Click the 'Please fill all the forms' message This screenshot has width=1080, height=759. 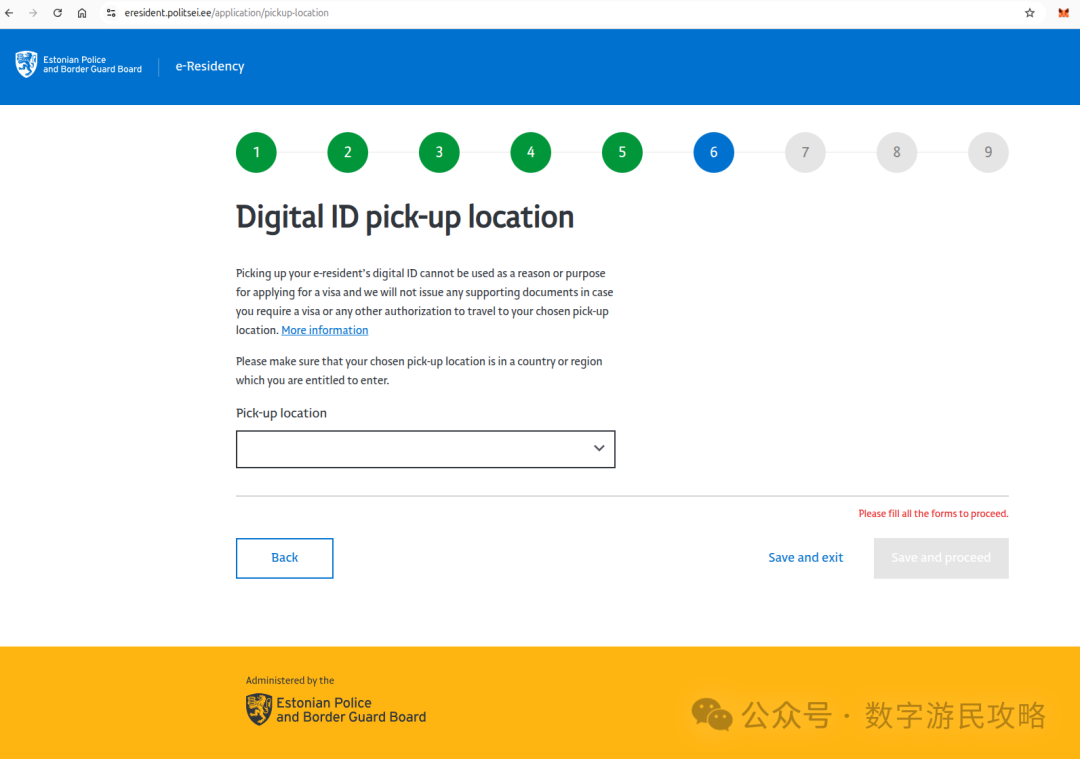click(x=933, y=514)
